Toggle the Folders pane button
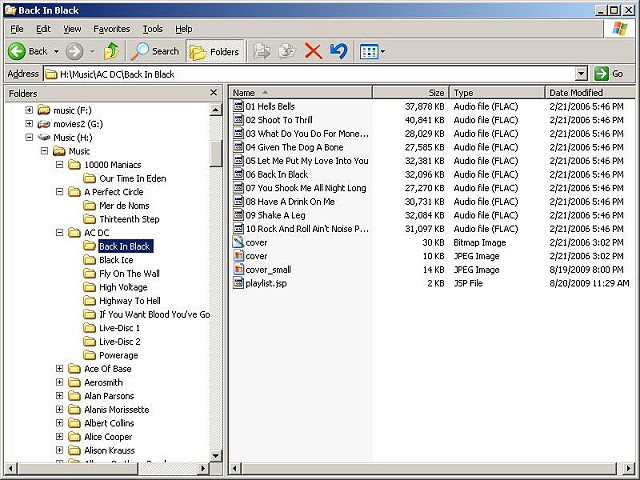This screenshot has width=640, height=480. (215, 51)
